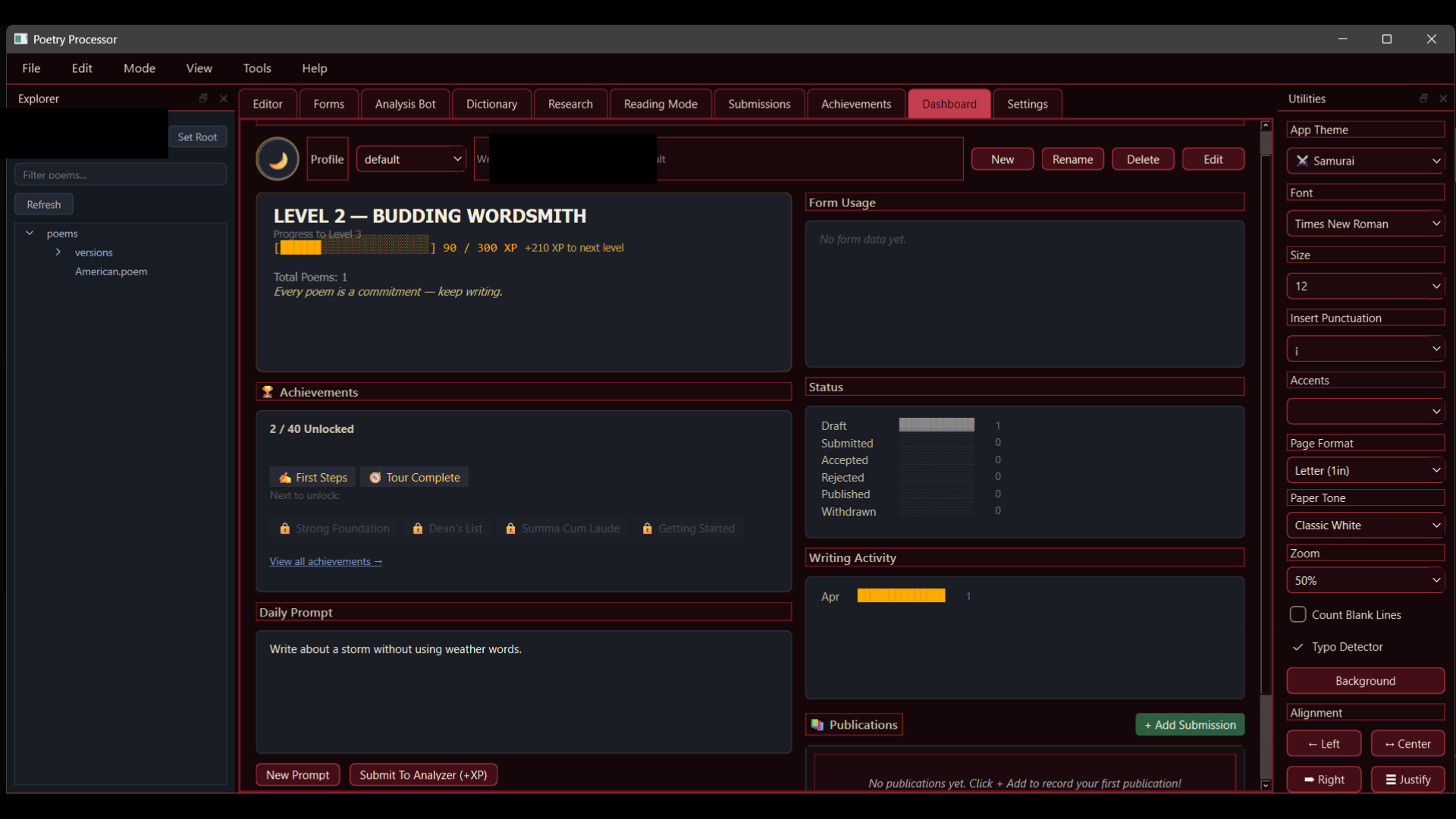Enable the Count Blank Lines checkbox
This screenshot has width=1456, height=819.
pyautogui.click(x=1298, y=614)
